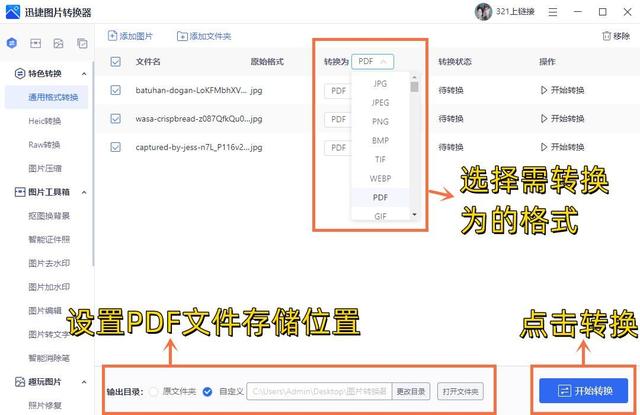Click the format list scroll-up arrow
The width and height of the screenshot is (640, 415).
(x=414, y=77)
